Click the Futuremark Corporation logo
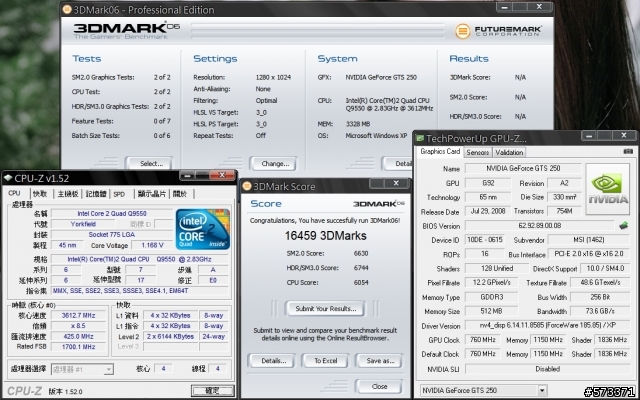The width and height of the screenshot is (640, 400). click(x=498, y=31)
